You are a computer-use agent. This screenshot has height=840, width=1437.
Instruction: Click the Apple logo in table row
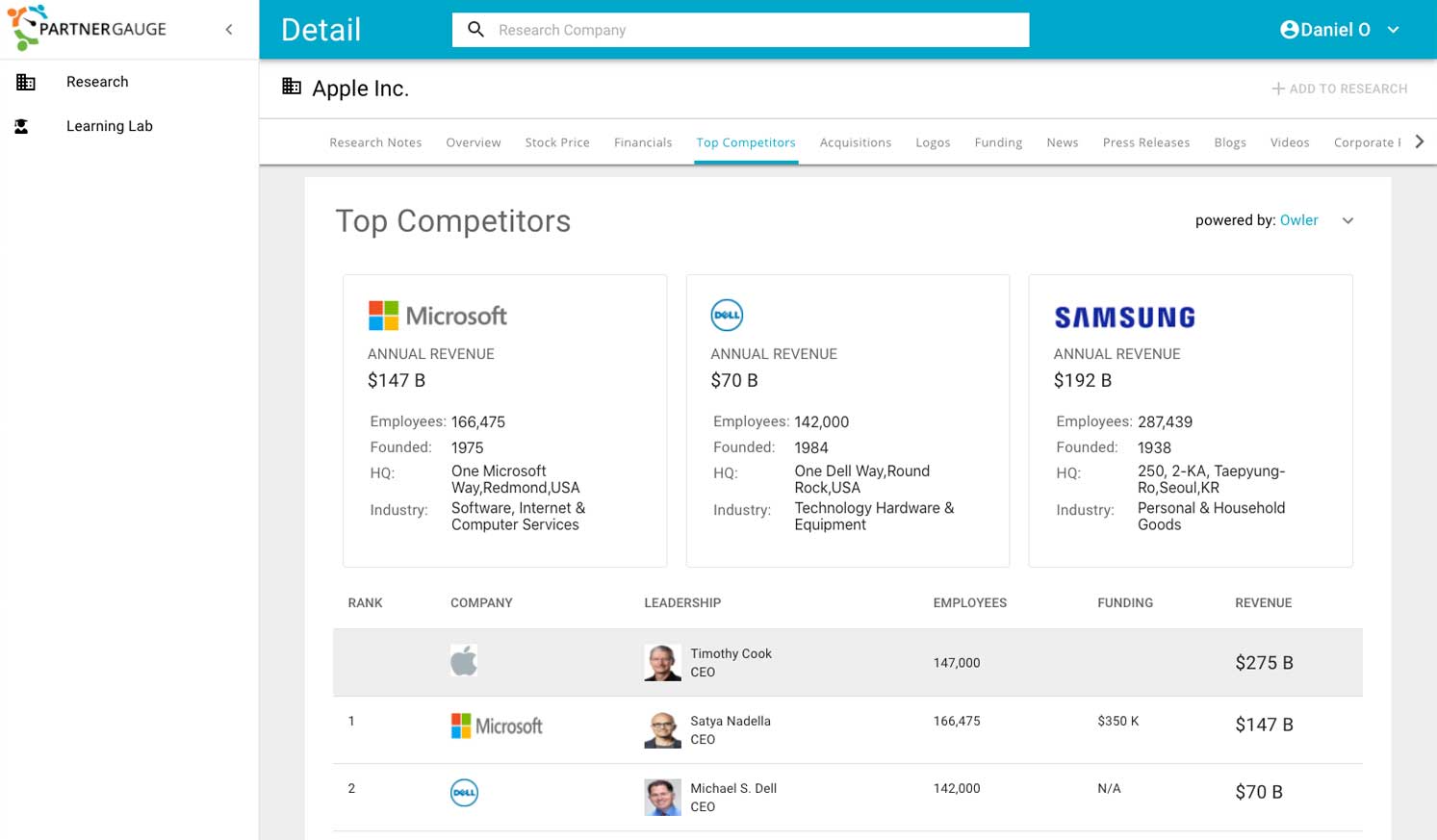click(464, 661)
